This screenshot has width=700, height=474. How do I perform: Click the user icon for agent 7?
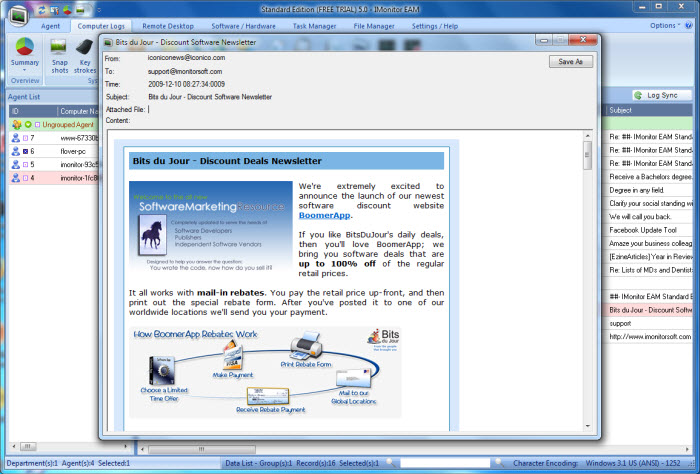pyautogui.click(x=16, y=138)
